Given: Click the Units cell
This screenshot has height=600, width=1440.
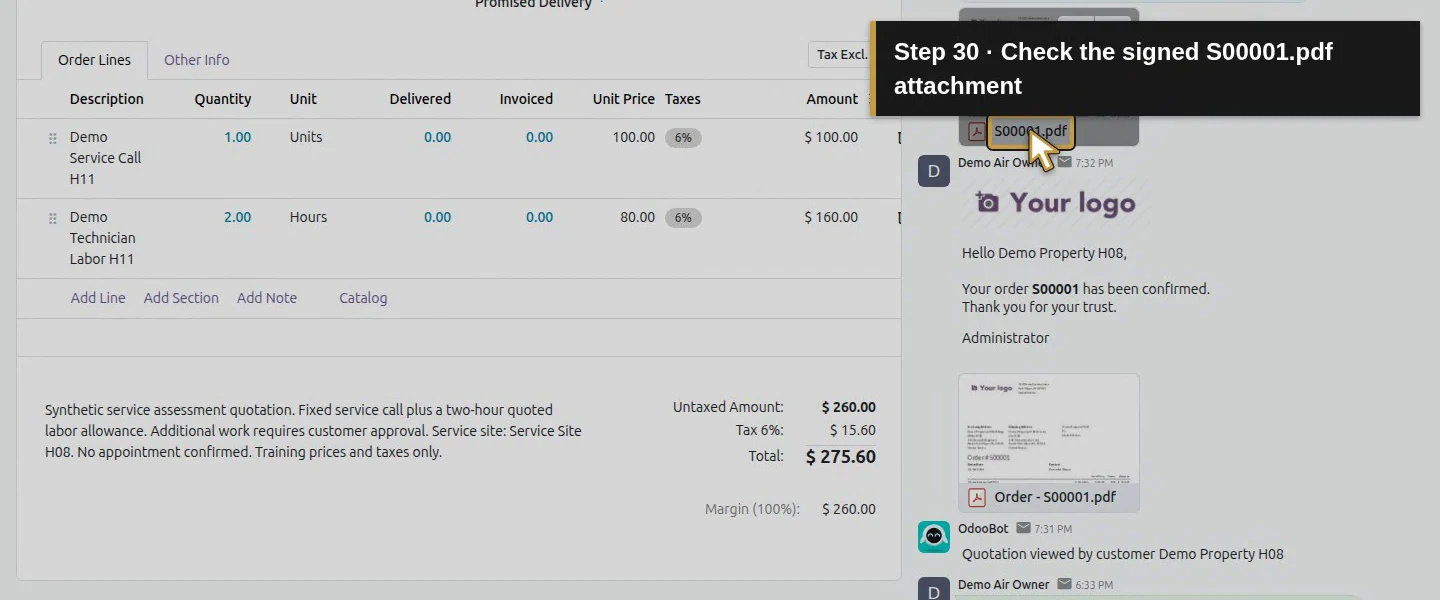Looking at the screenshot, I should pyautogui.click(x=306, y=138).
